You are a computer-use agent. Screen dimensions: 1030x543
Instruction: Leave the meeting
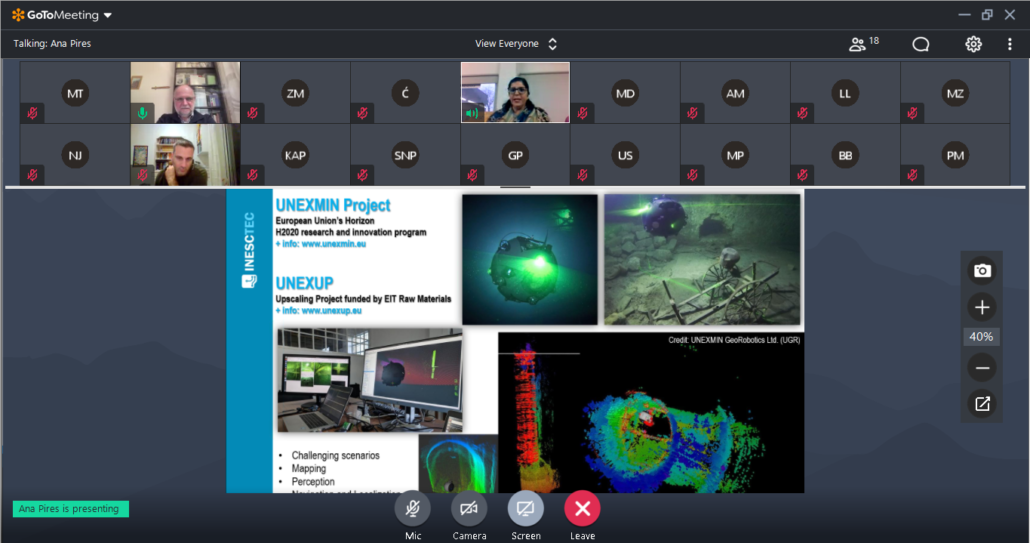[582, 508]
